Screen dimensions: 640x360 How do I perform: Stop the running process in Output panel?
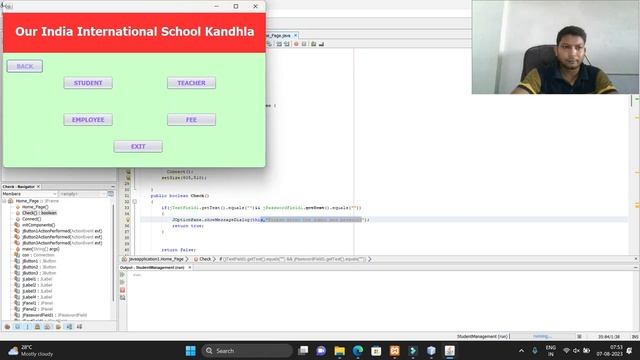(x=122, y=290)
